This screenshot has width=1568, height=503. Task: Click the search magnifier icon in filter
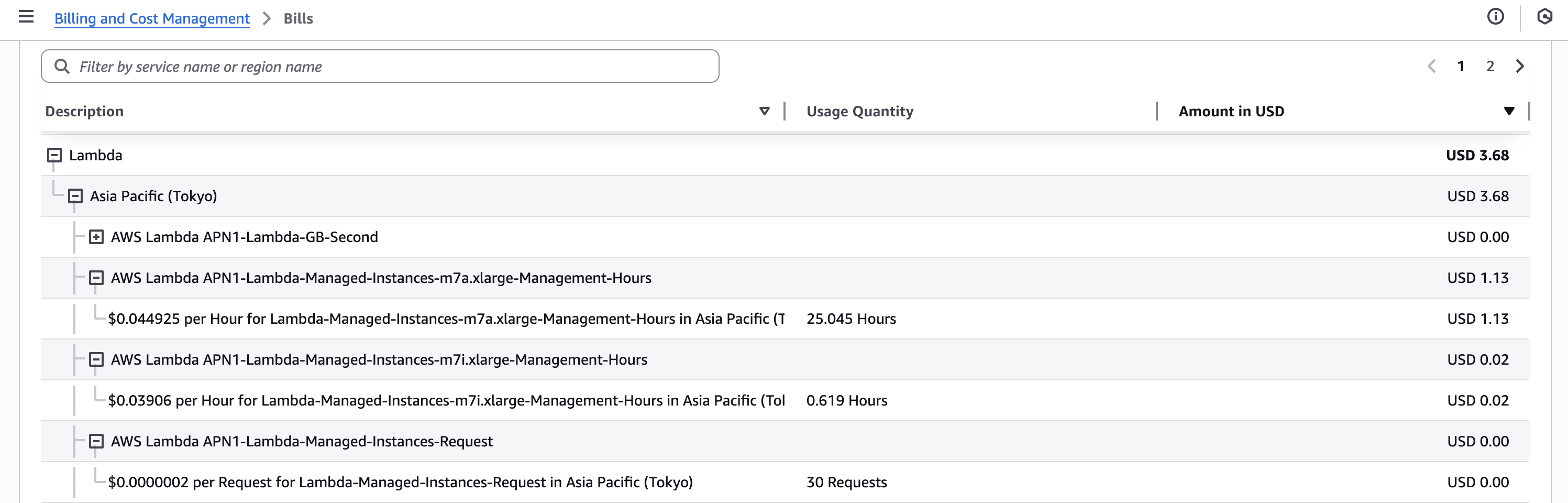point(62,67)
